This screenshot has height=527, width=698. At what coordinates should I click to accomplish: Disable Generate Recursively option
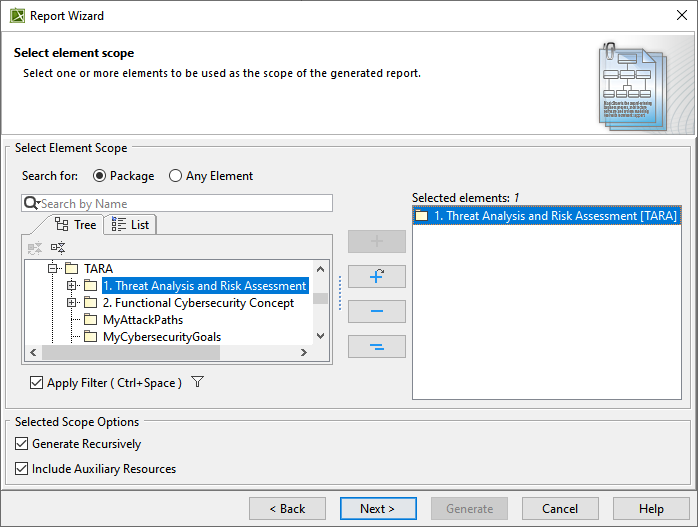click(22, 444)
